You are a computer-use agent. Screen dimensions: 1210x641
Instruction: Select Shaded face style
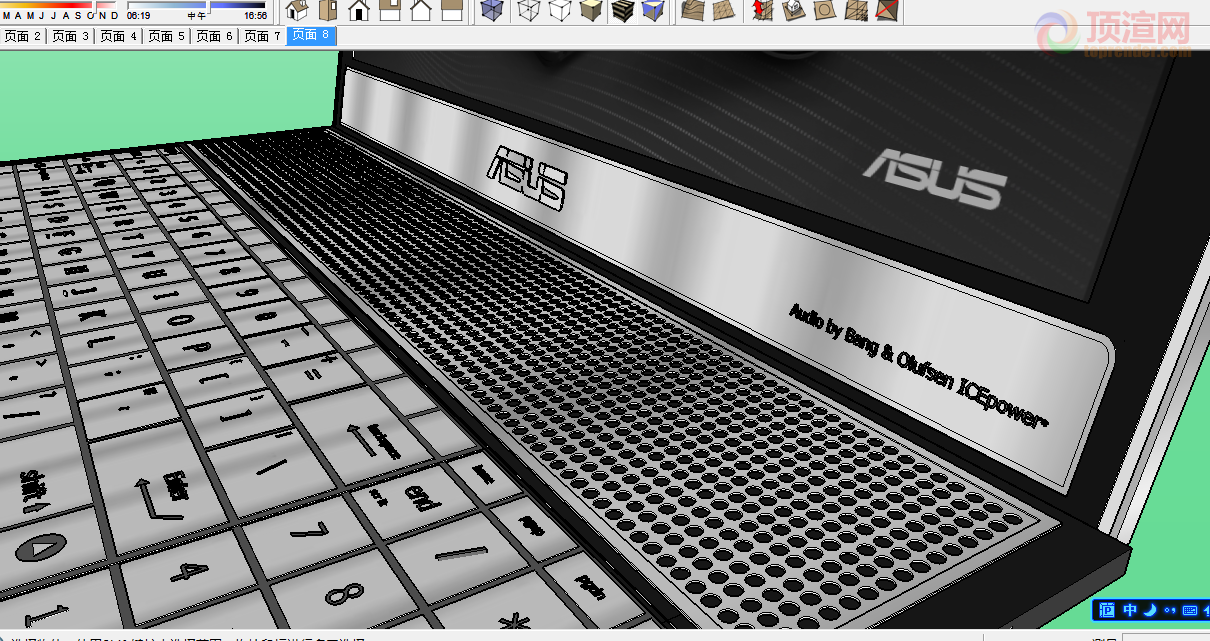tap(590, 11)
